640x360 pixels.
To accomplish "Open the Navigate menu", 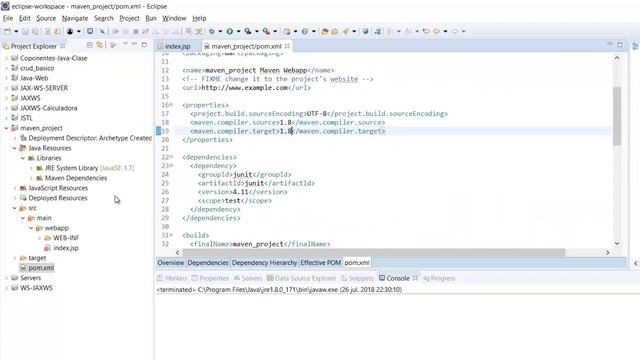I will 75,18.
